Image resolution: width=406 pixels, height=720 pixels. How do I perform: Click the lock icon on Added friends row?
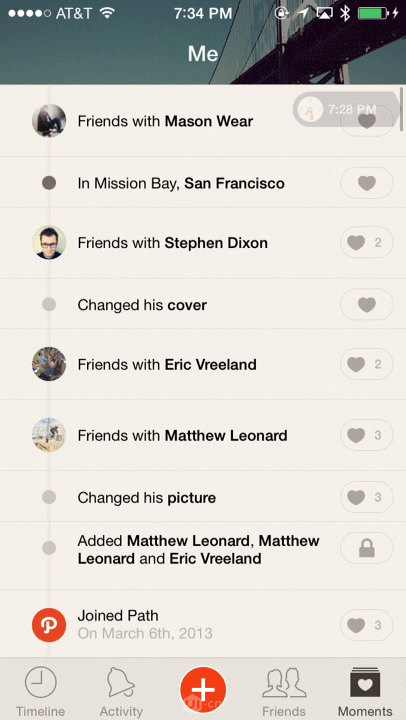(x=367, y=548)
